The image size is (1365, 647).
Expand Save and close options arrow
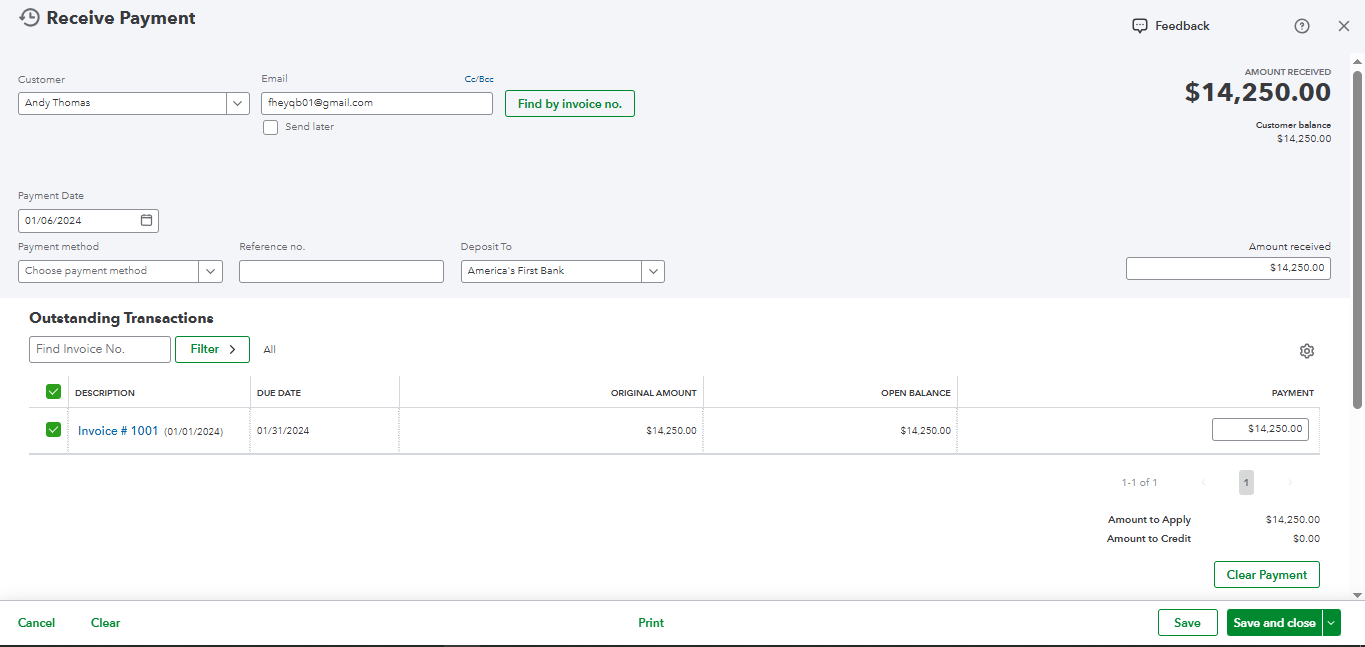pos(1331,623)
